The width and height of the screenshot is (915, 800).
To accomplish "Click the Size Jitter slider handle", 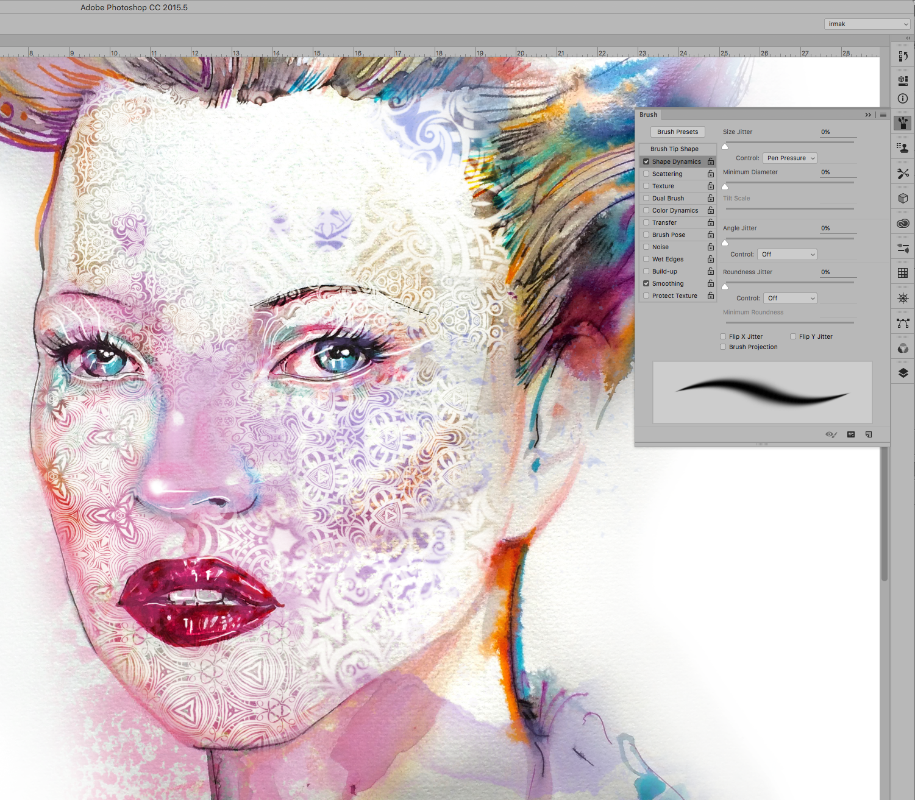I will (x=725, y=146).
